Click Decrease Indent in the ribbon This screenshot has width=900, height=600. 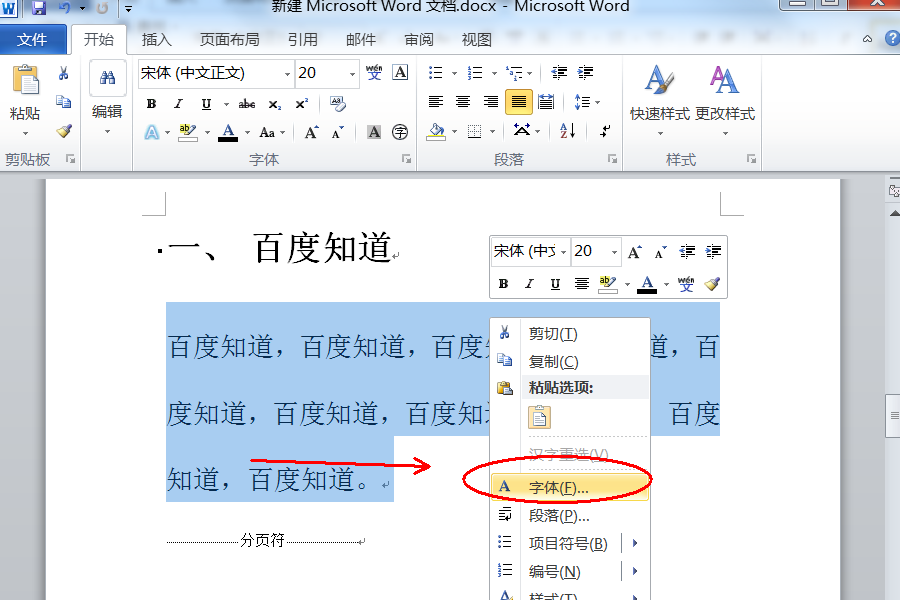click(x=559, y=73)
